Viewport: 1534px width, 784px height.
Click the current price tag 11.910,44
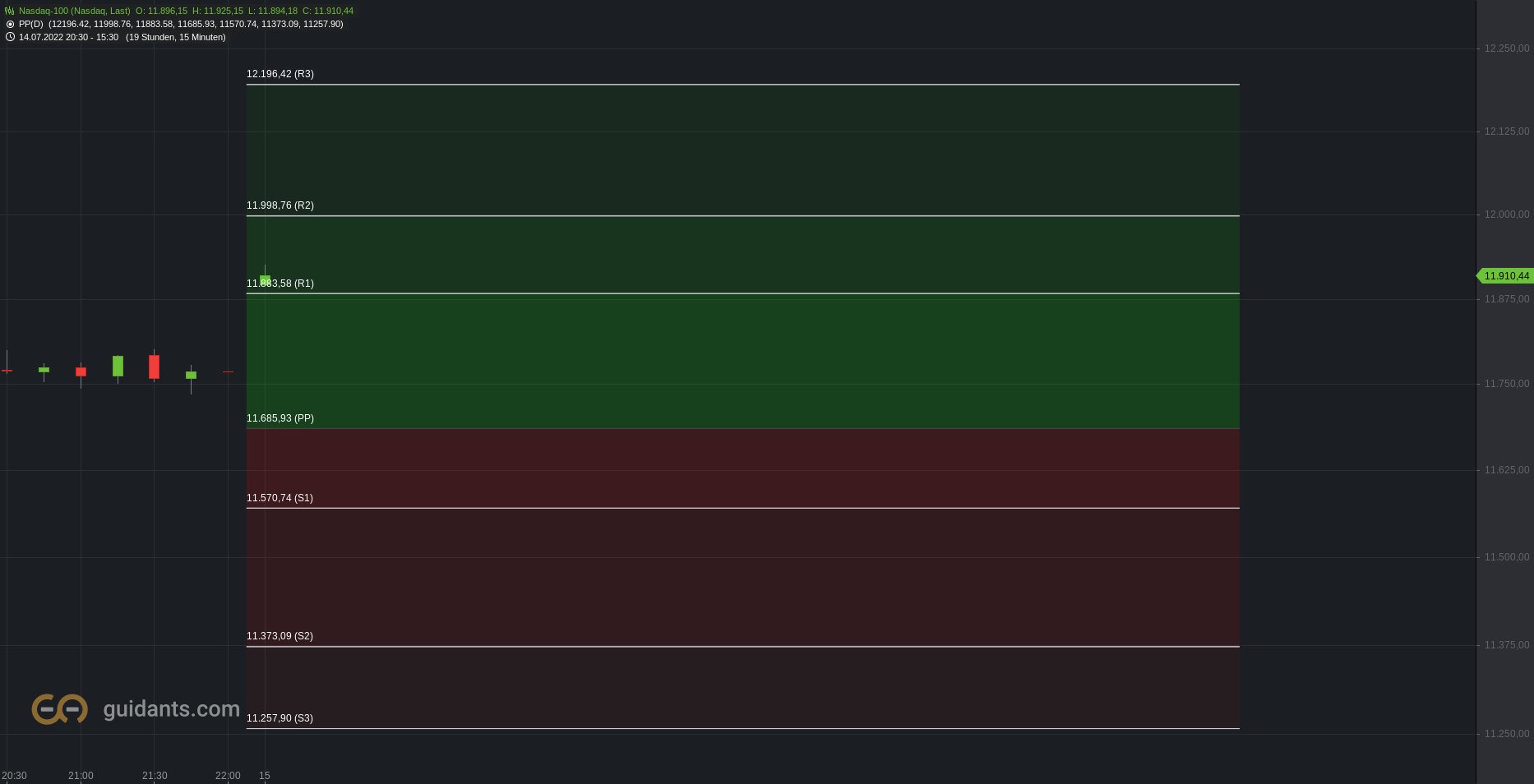tap(1506, 276)
